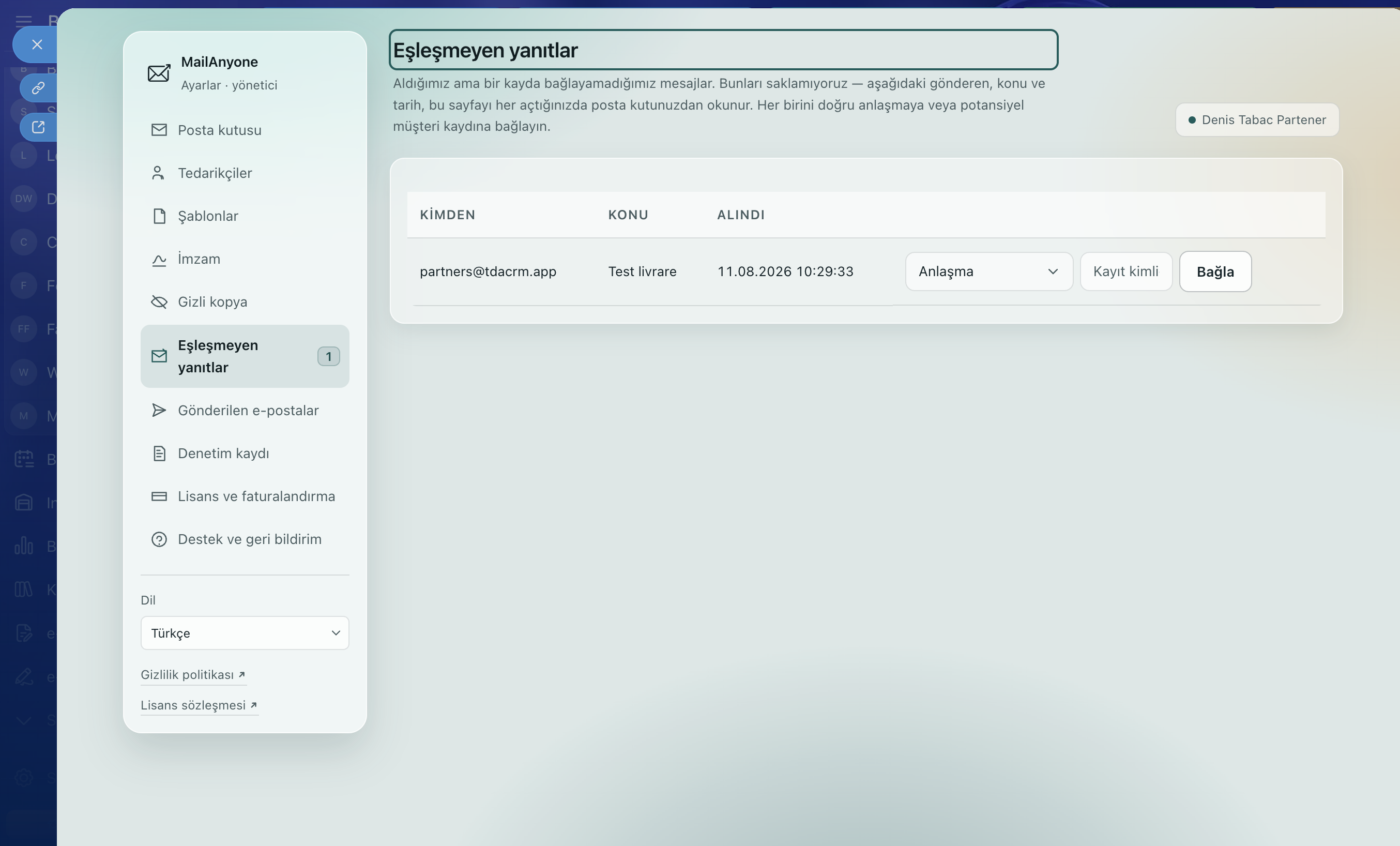Open the Lisans sözleşmesi link
Image resolution: width=1400 pixels, height=846 pixels.
coord(200,705)
